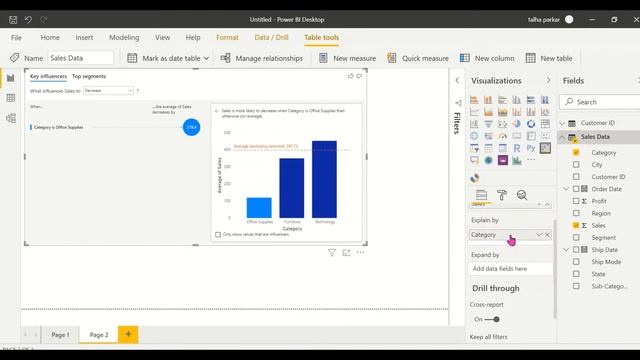Screen dimensions: 640x360
Task: Click the filter funnel icon below visual
Action: click(x=332, y=253)
